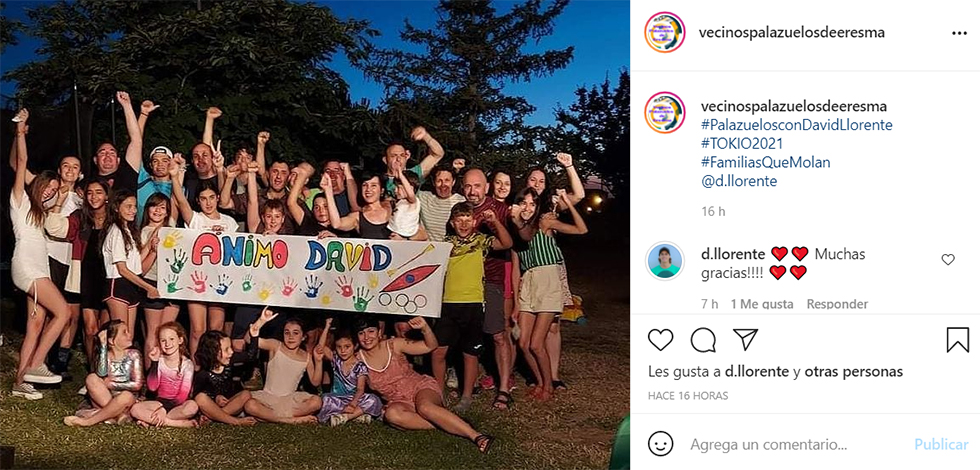Open caption author avatar beside hashtags
The width and height of the screenshot is (980, 470).
pyautogui.click(x=665, y=112)
